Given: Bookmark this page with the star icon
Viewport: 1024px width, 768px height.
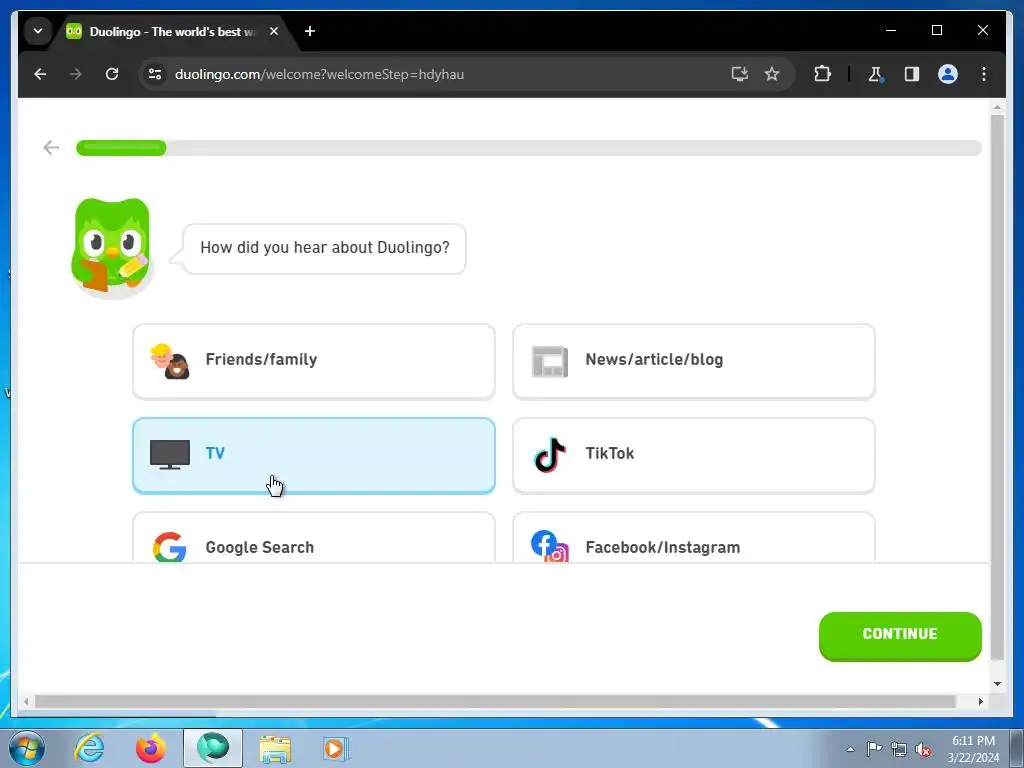Looking at the screenshot, I should click(772, 74).
